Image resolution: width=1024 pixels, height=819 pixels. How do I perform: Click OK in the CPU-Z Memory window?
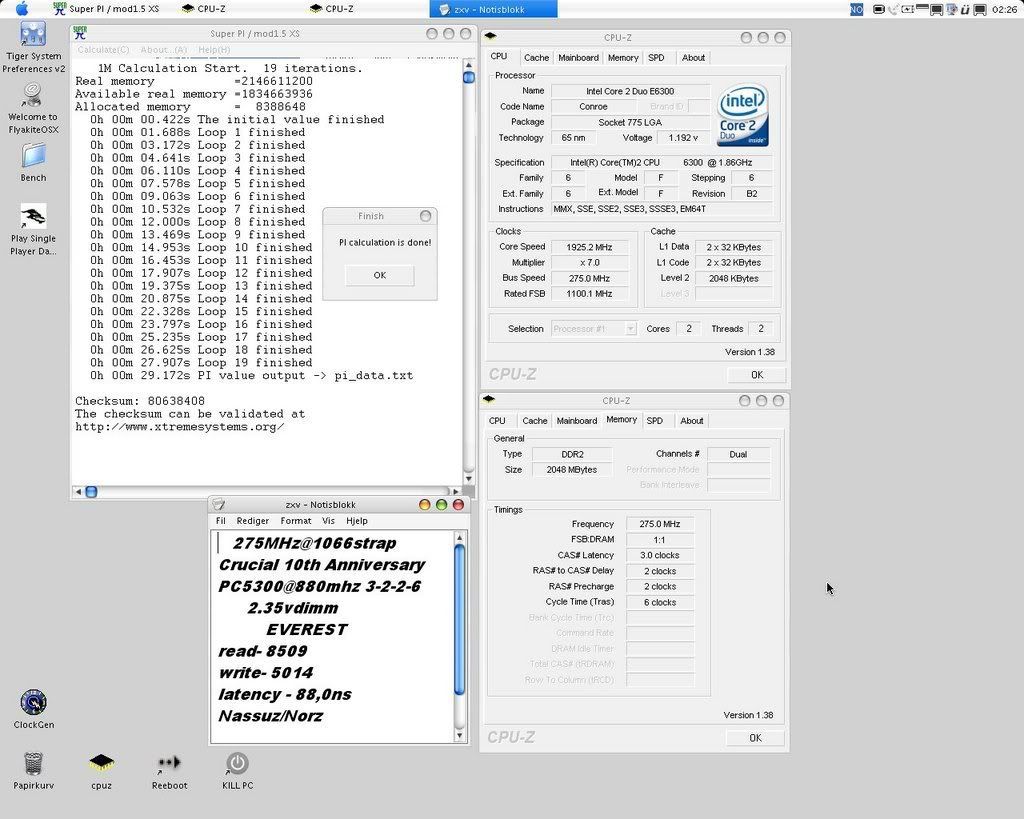click(756, 738)
